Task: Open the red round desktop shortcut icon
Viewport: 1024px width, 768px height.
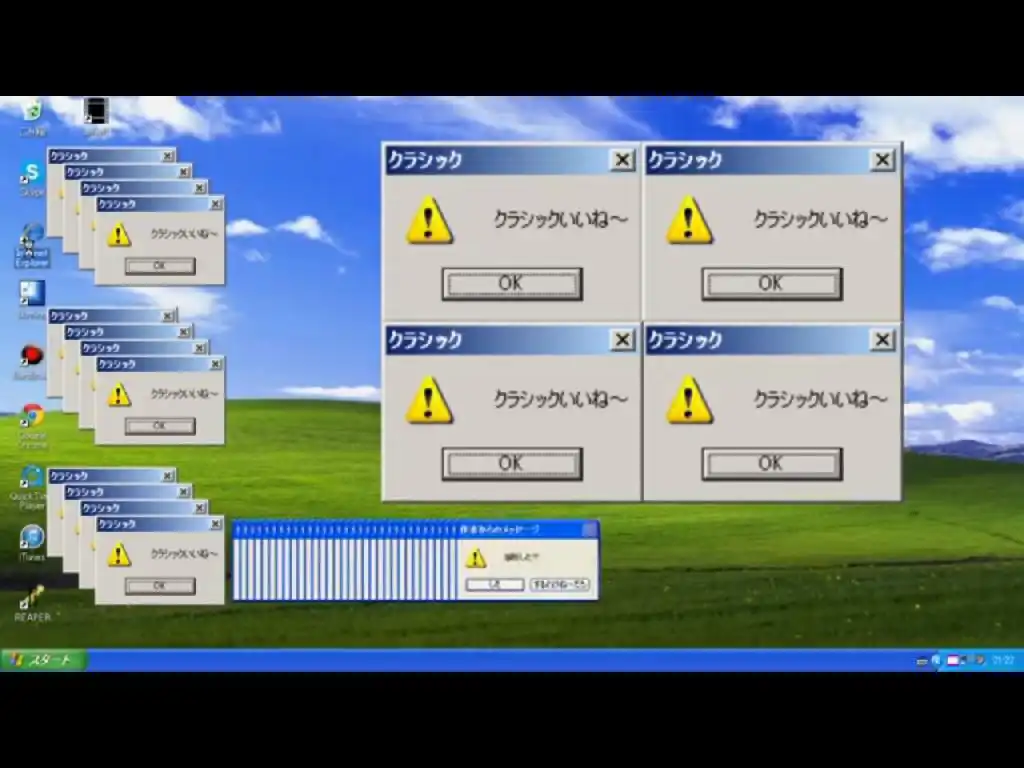Action: point(30,357)
